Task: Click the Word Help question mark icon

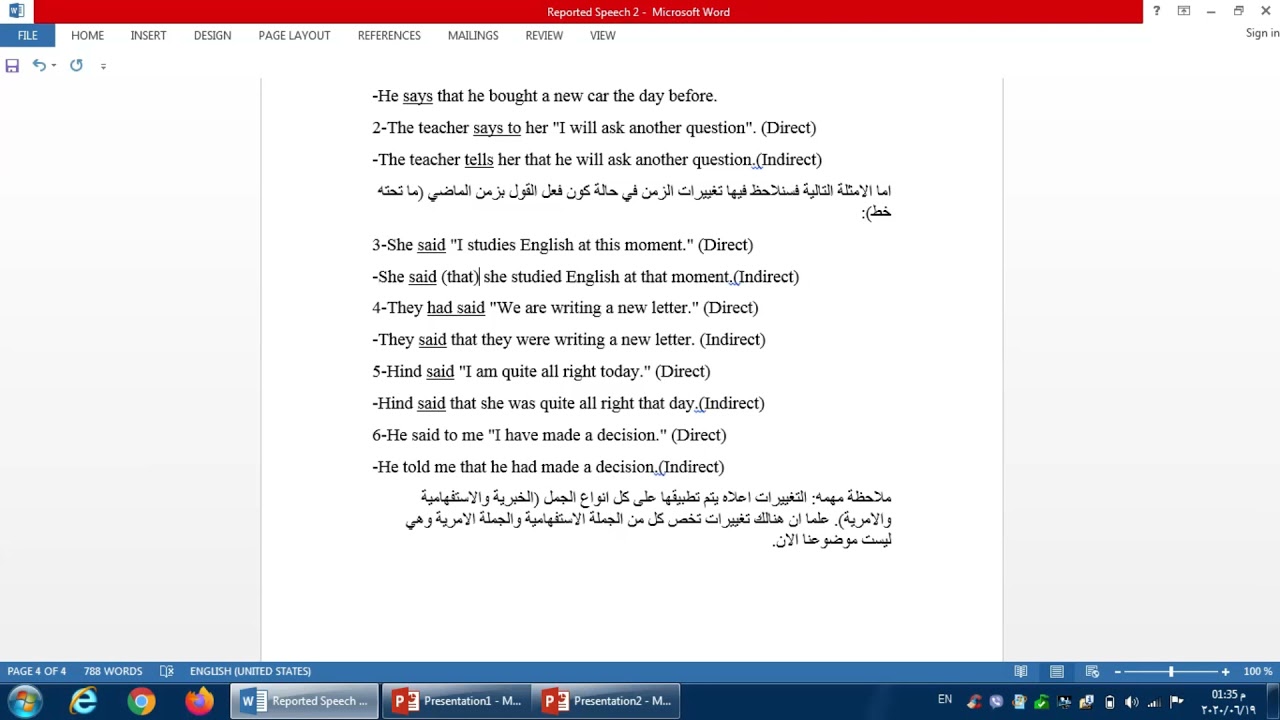Action: pyautogui.click(x=1157, y=11)
